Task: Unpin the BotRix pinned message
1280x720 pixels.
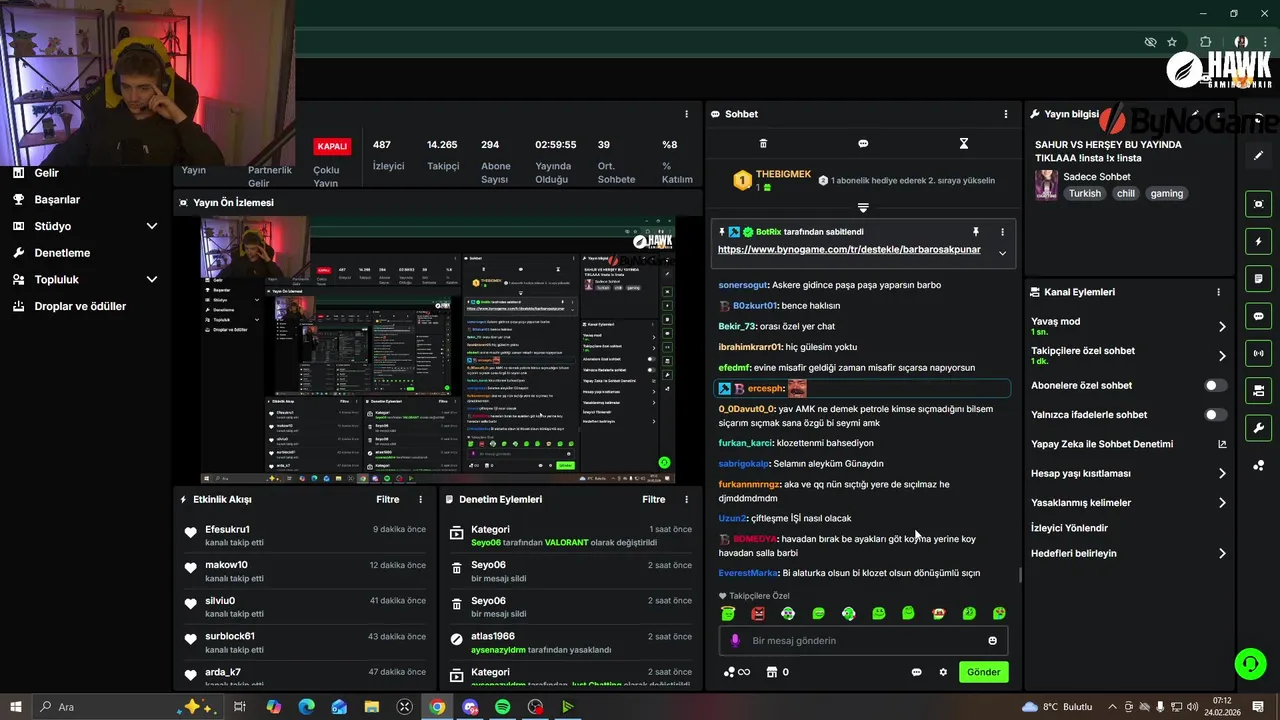Action: (975, 232)
